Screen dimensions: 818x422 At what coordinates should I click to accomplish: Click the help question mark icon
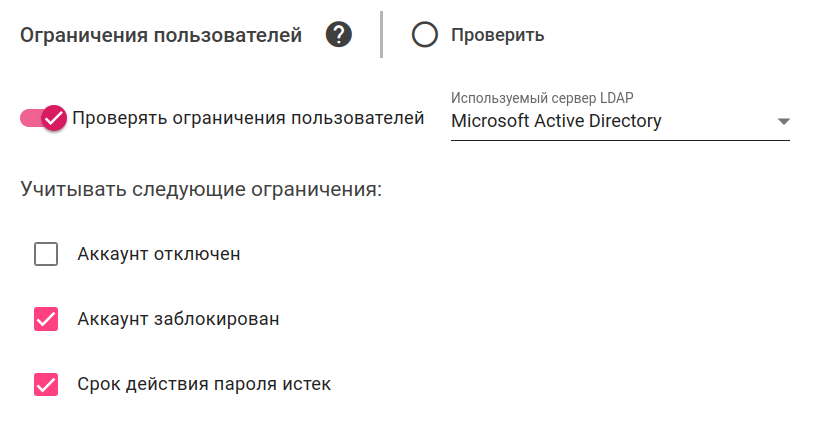(x=339, y=35)
